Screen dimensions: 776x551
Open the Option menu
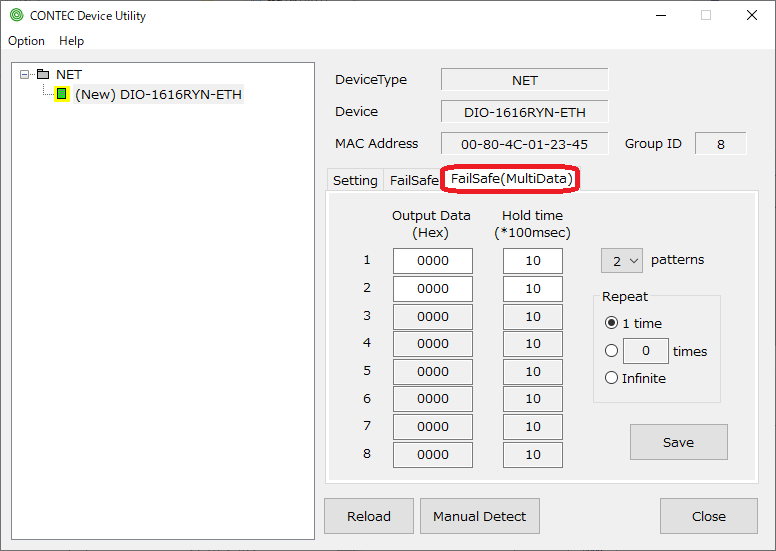[26, 41]
